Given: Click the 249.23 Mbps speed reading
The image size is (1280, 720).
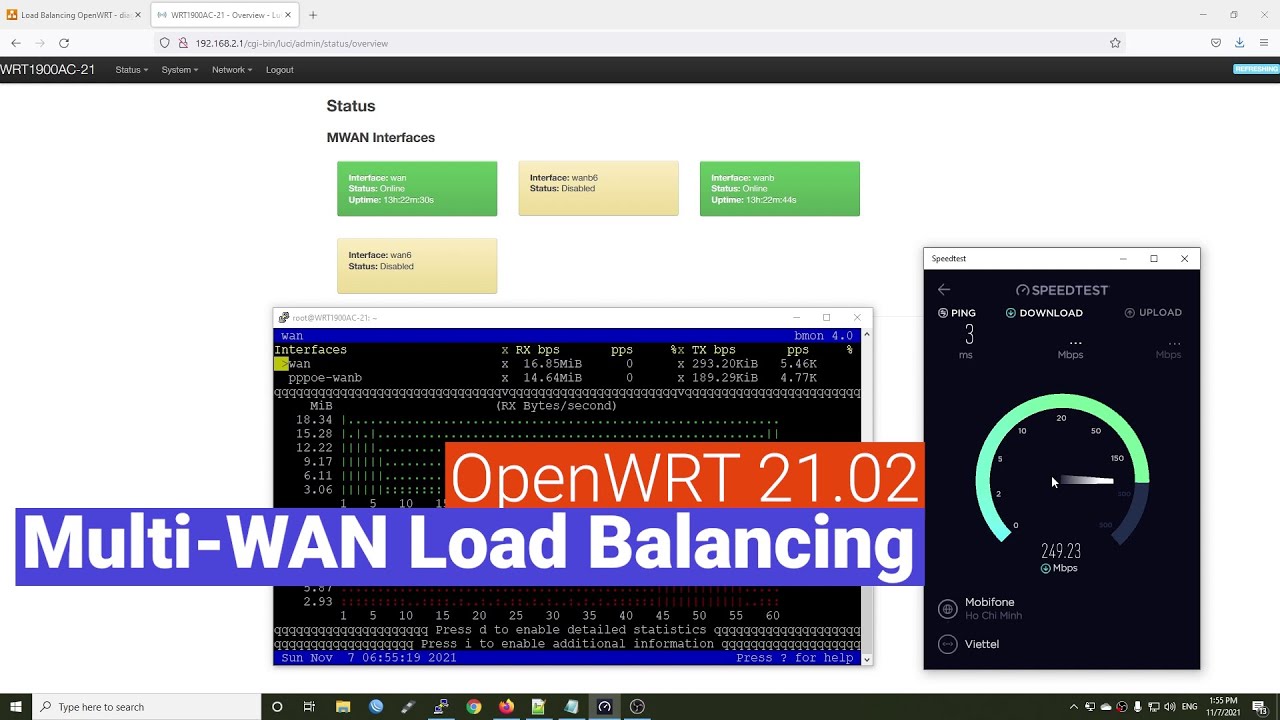Looking at the screenshot, I should (x=1061, y=551).
